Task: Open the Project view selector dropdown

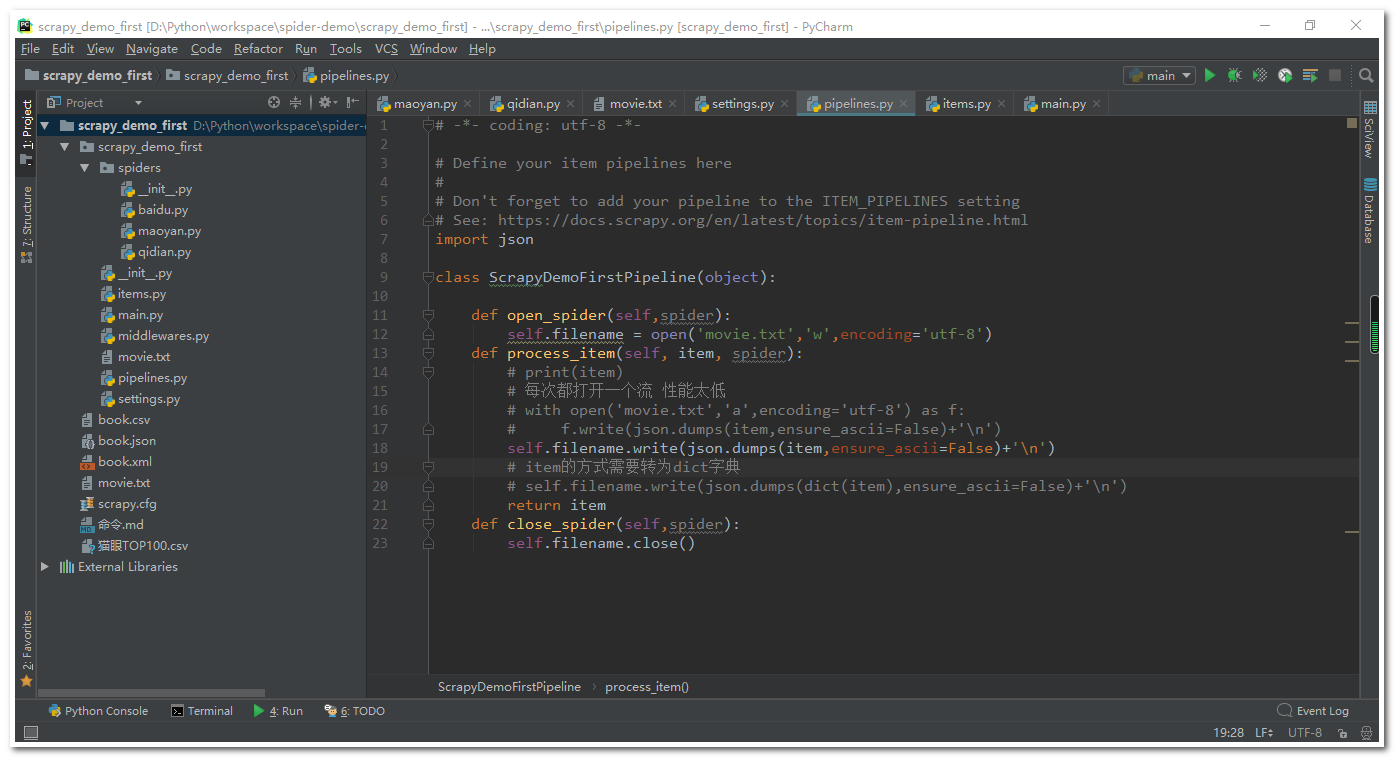Action: point(95,102)
